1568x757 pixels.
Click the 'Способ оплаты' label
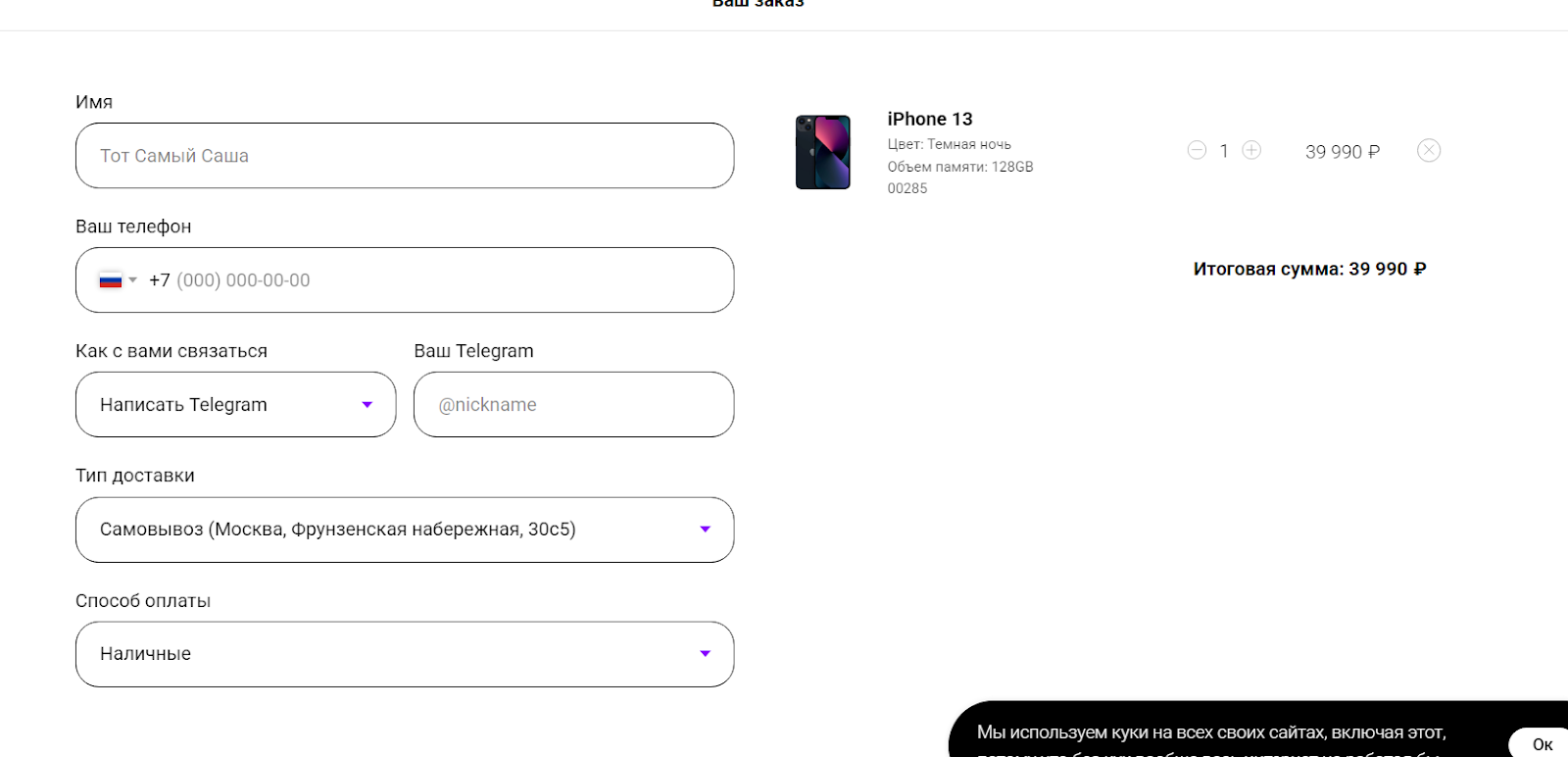pyautogui.click(x=143, y=601)
